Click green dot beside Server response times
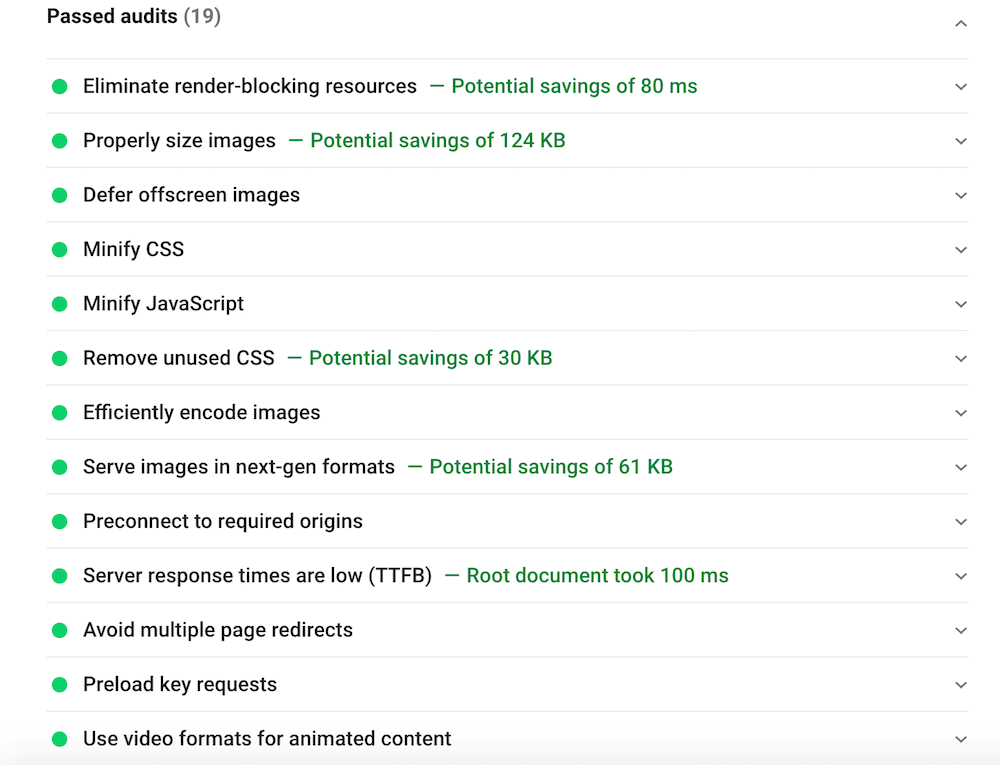 point(60,576)
